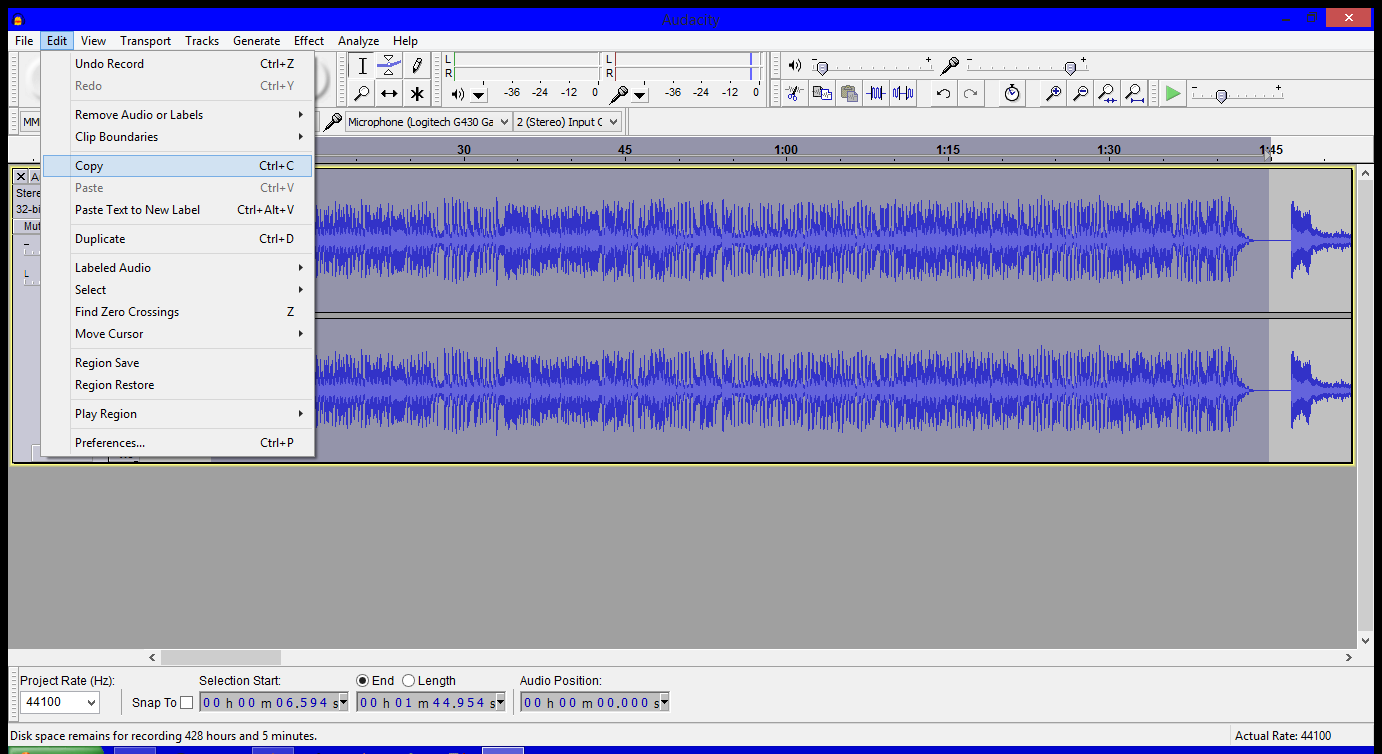
Task: Open the recording meter dropdown arrow
Action: 640,95
